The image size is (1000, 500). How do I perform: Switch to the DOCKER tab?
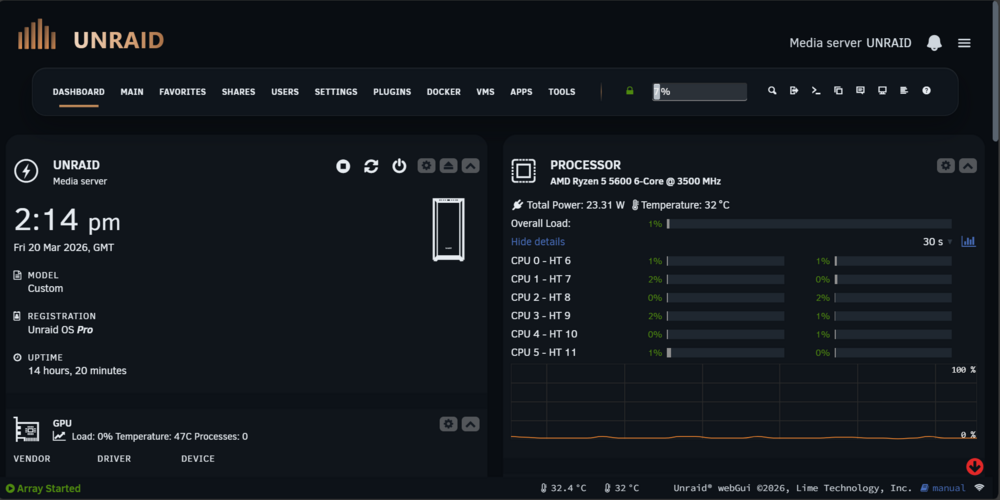(x=444, y=92)
